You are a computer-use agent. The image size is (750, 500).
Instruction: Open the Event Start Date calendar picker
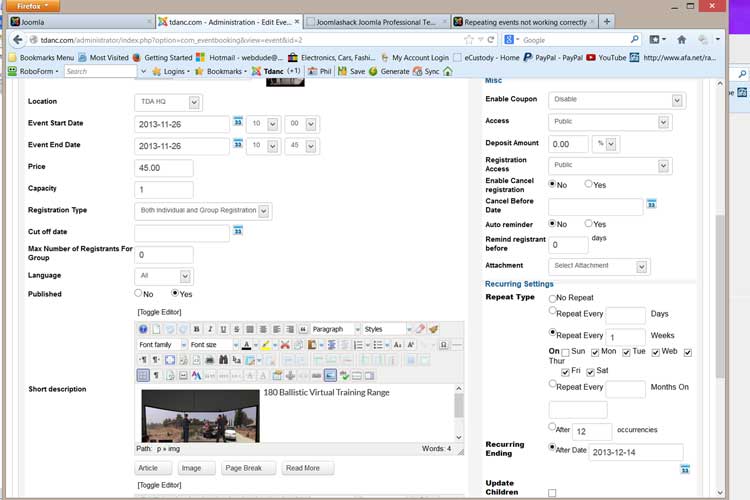tap(238, 121)
